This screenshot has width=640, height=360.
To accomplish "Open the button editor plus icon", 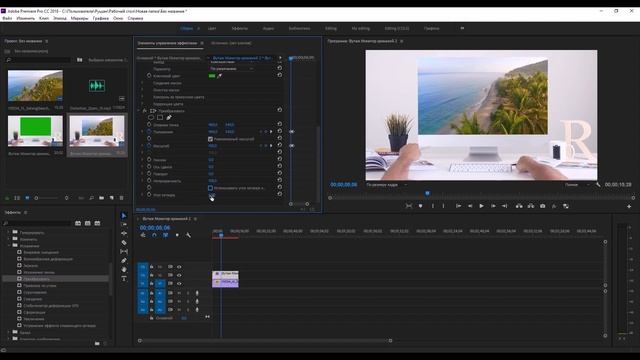I will [629, 207].
